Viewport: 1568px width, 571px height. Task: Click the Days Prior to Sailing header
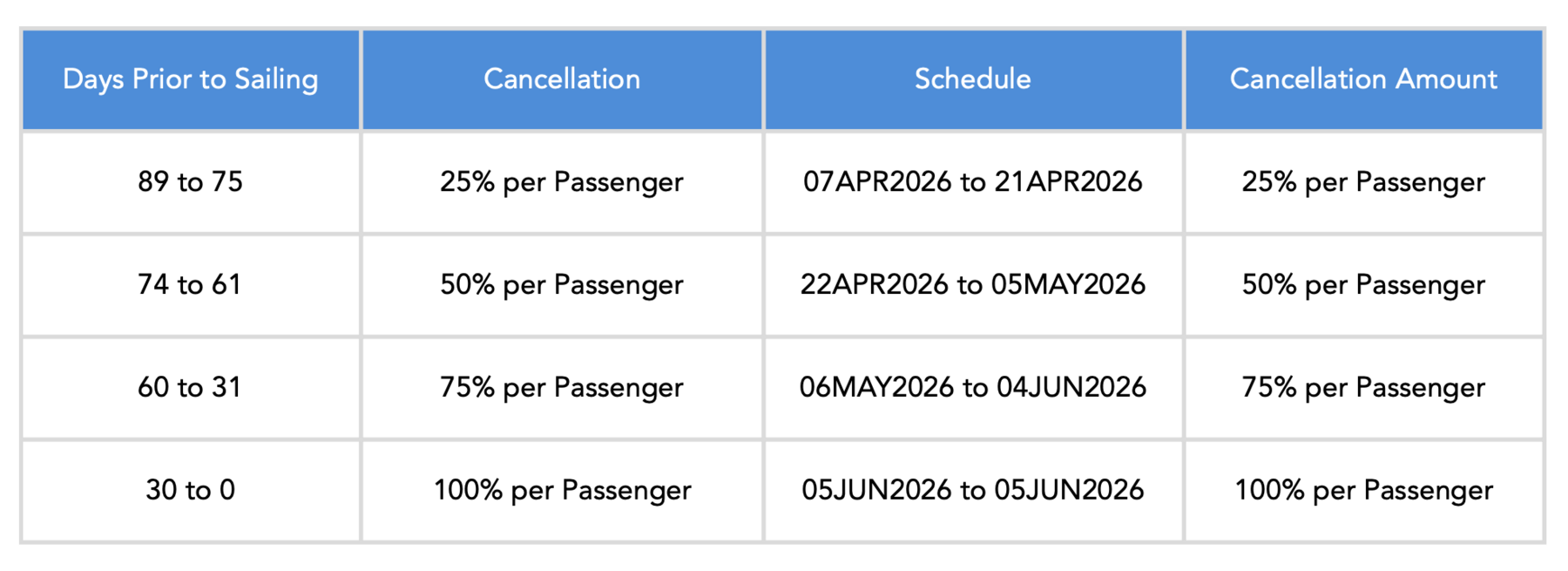point(191,79)
